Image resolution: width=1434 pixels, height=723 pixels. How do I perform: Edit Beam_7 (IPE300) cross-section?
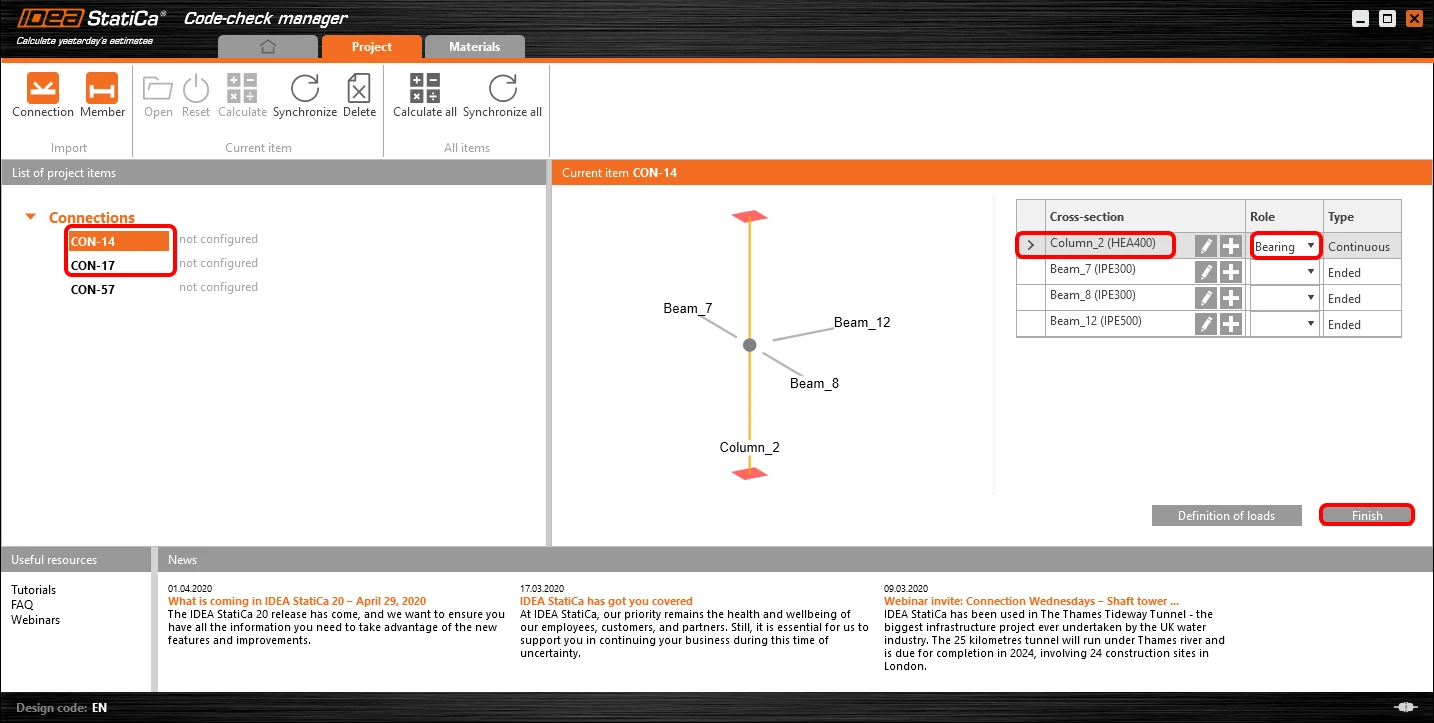tap(1206, 272)
